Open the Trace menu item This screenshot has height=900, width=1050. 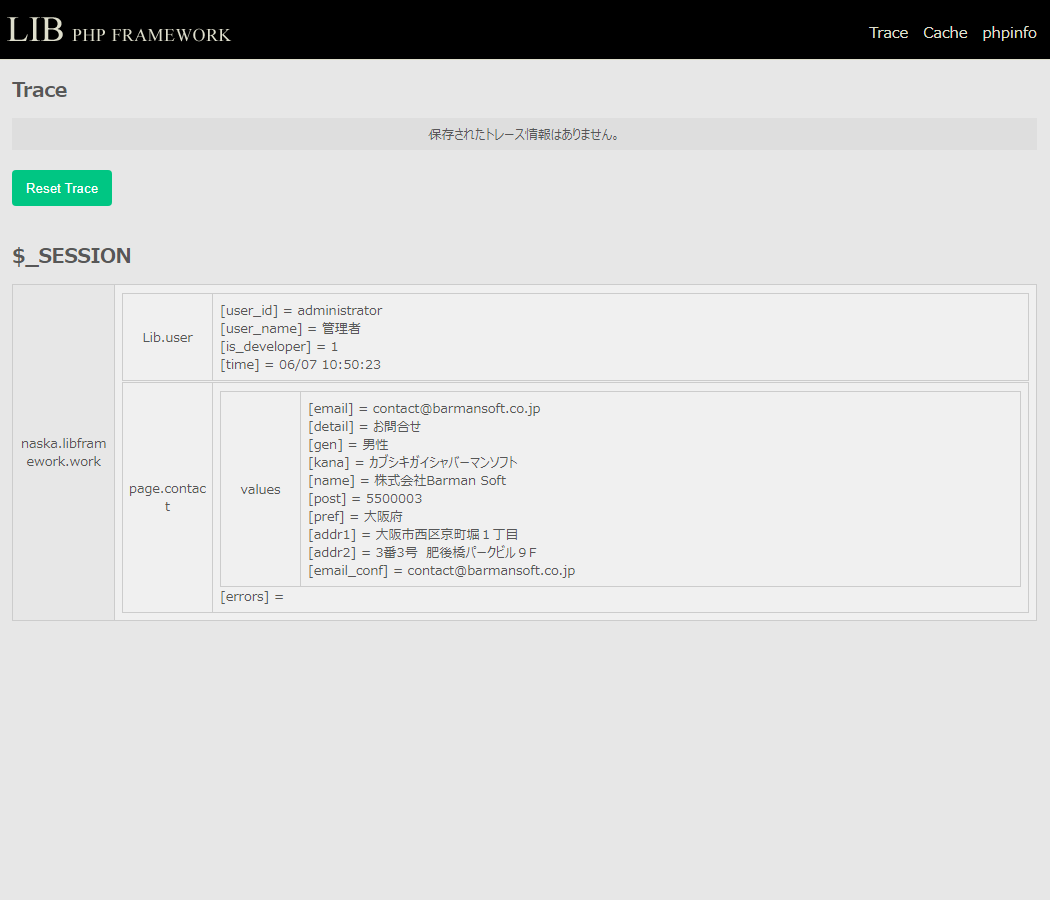coord(888,33)
